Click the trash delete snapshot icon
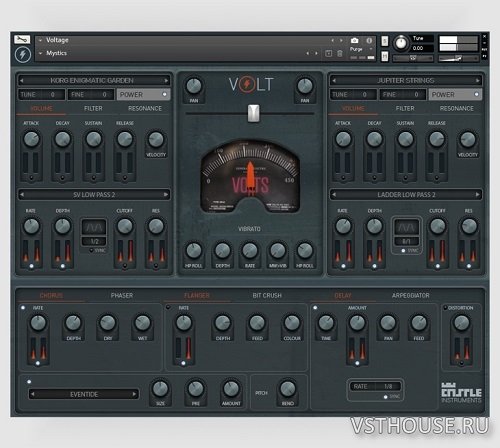Viewport: 500px width, 448px height. [340, 53]
